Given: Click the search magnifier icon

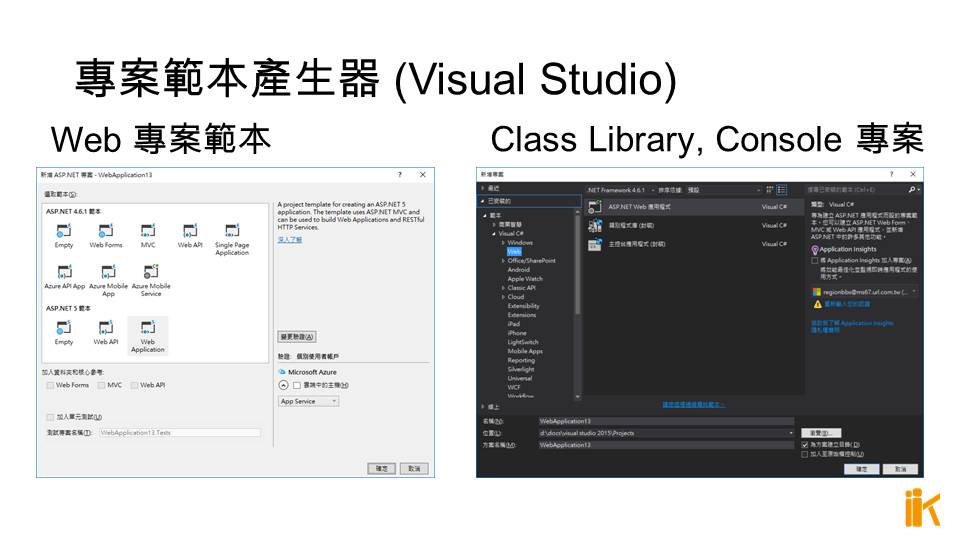Looking at the screenshot, I should click(x=912, y=189).
